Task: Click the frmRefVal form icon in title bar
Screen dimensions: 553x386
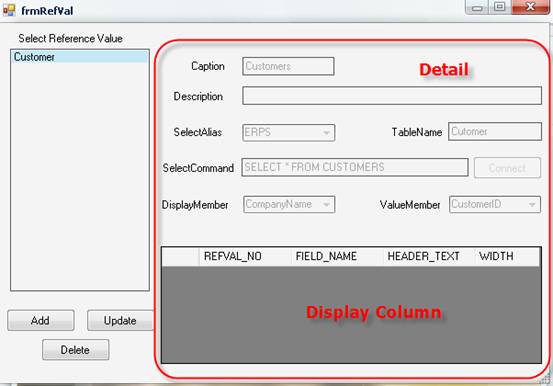Action: click(x=9, y=11)
